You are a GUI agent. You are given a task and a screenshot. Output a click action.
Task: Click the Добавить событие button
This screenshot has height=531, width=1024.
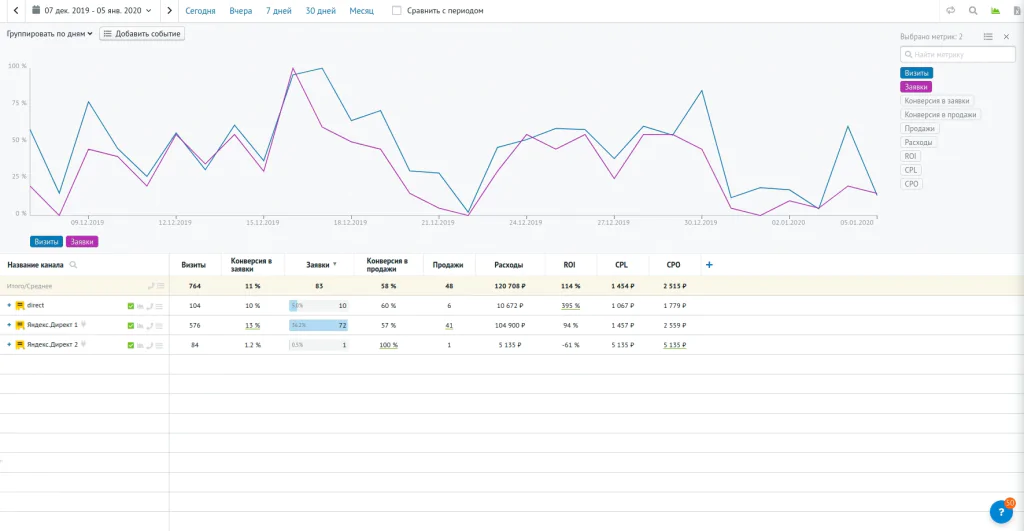[142, 34]
